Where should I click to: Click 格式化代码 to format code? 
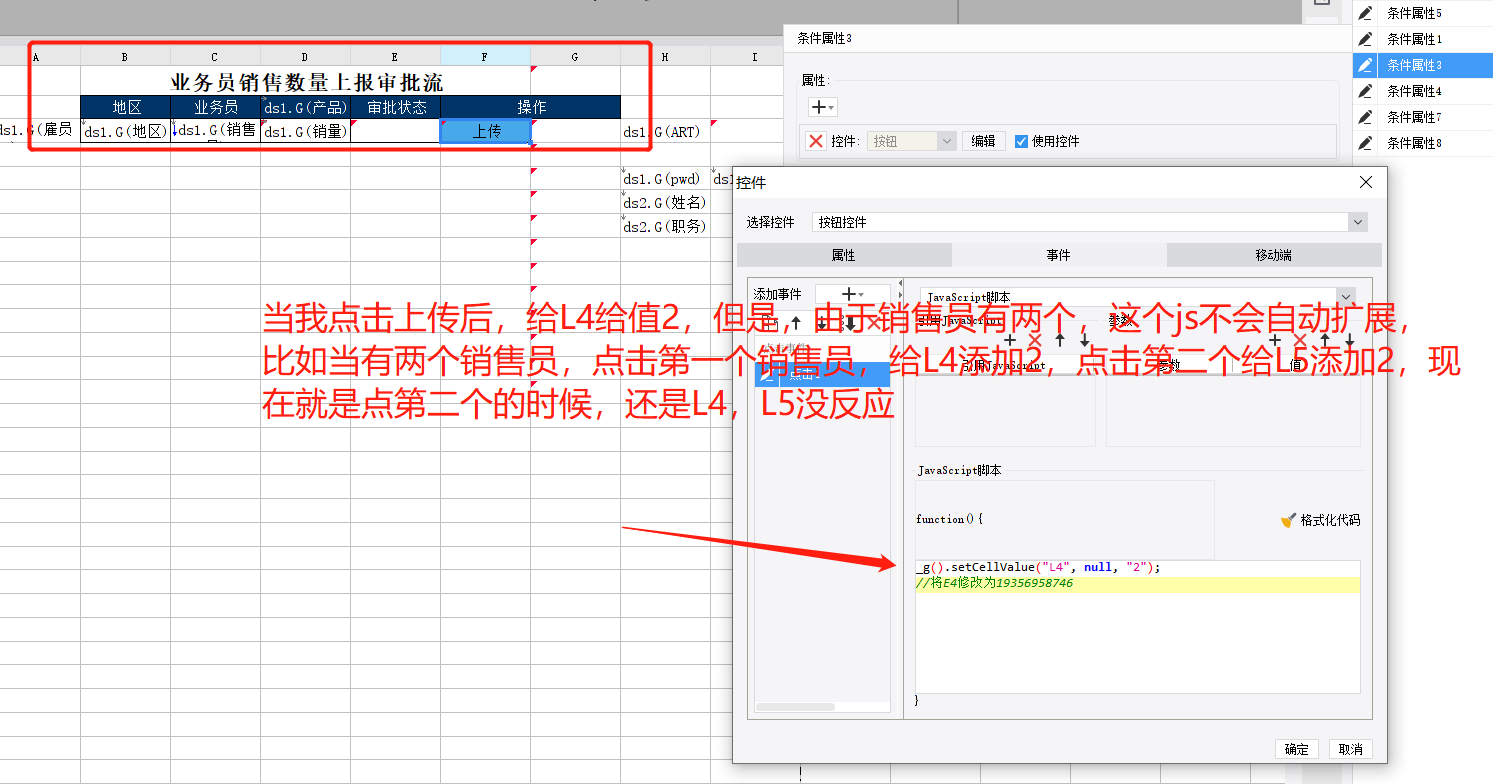pyautogui.click(x=1330, y=520)
